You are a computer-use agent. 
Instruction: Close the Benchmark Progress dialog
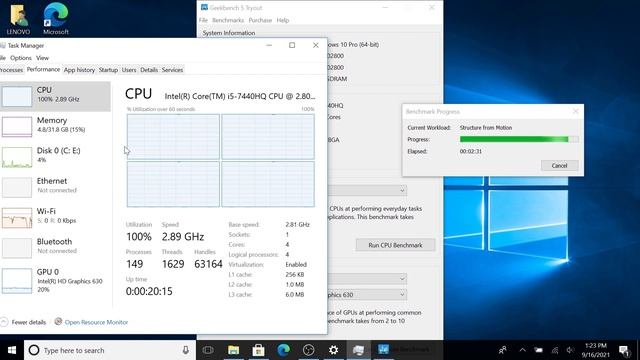click(576, 111)
